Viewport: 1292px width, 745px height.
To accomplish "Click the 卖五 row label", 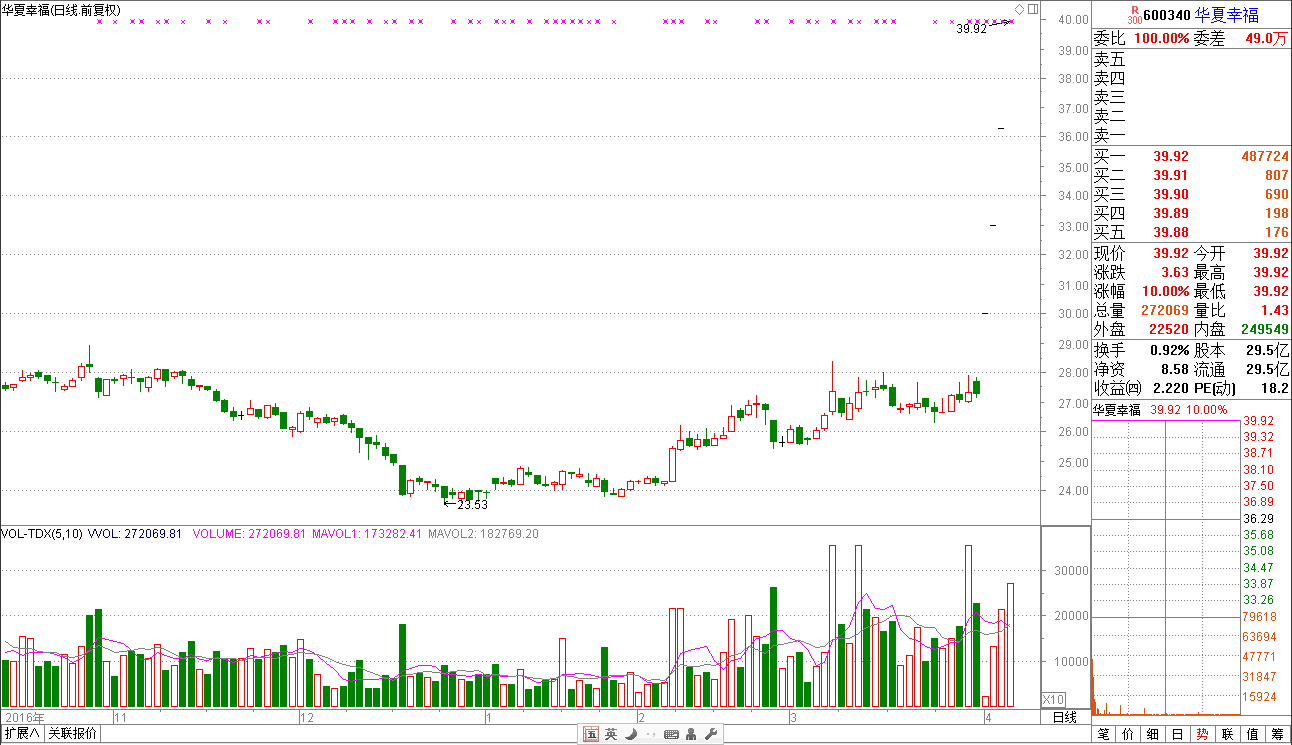I will point(1110,60).
